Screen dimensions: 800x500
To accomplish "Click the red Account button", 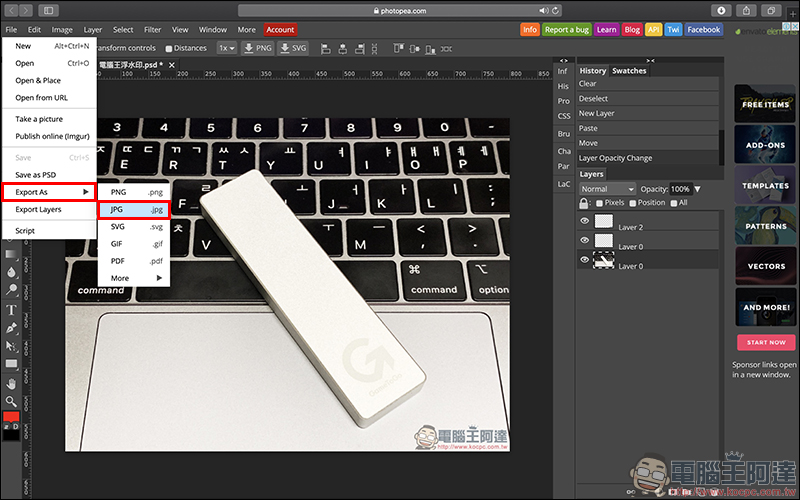I will click(x=280, y=30).
